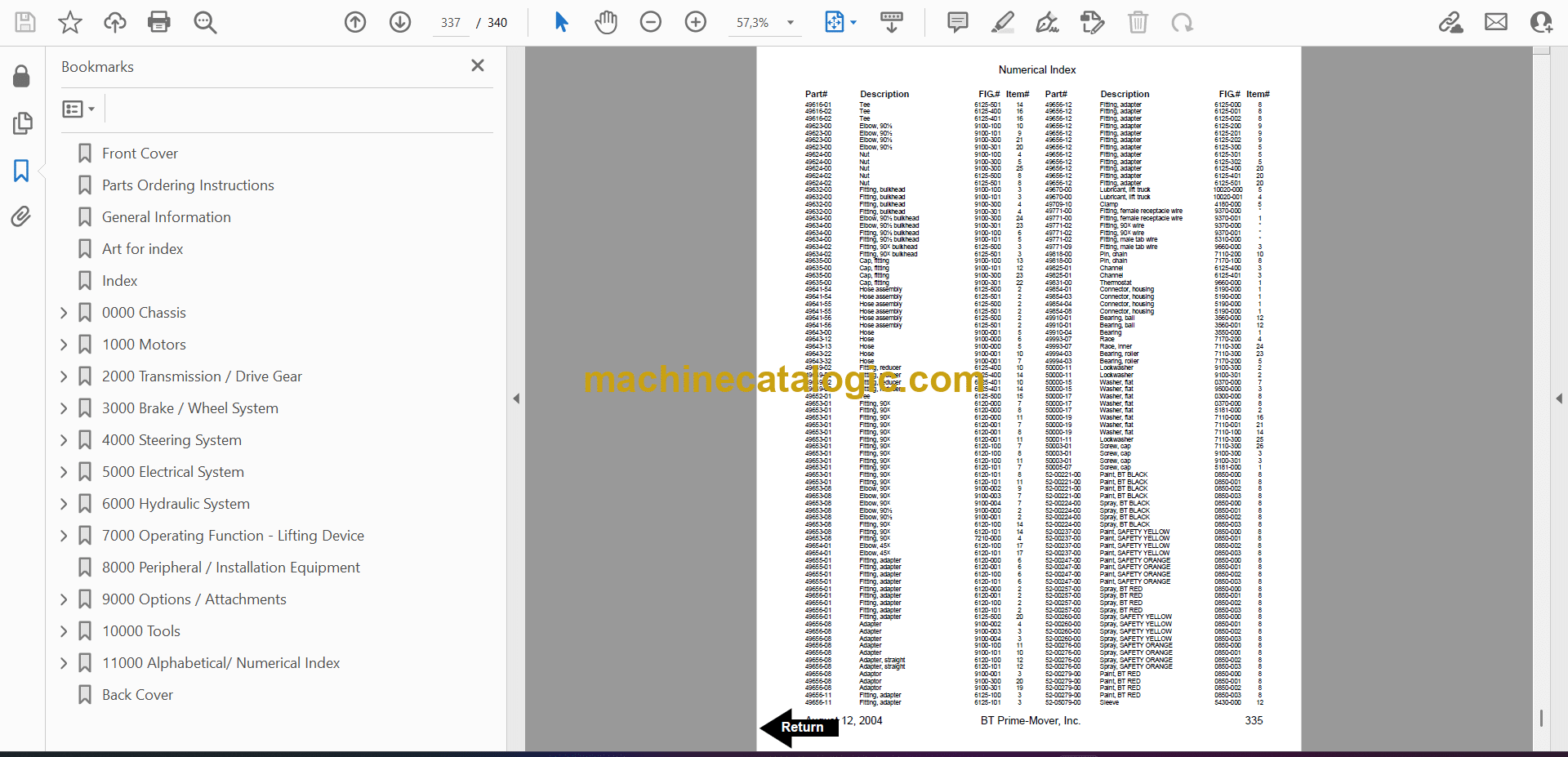Toggle scrolling mode keyboard icon

[892, 22]
